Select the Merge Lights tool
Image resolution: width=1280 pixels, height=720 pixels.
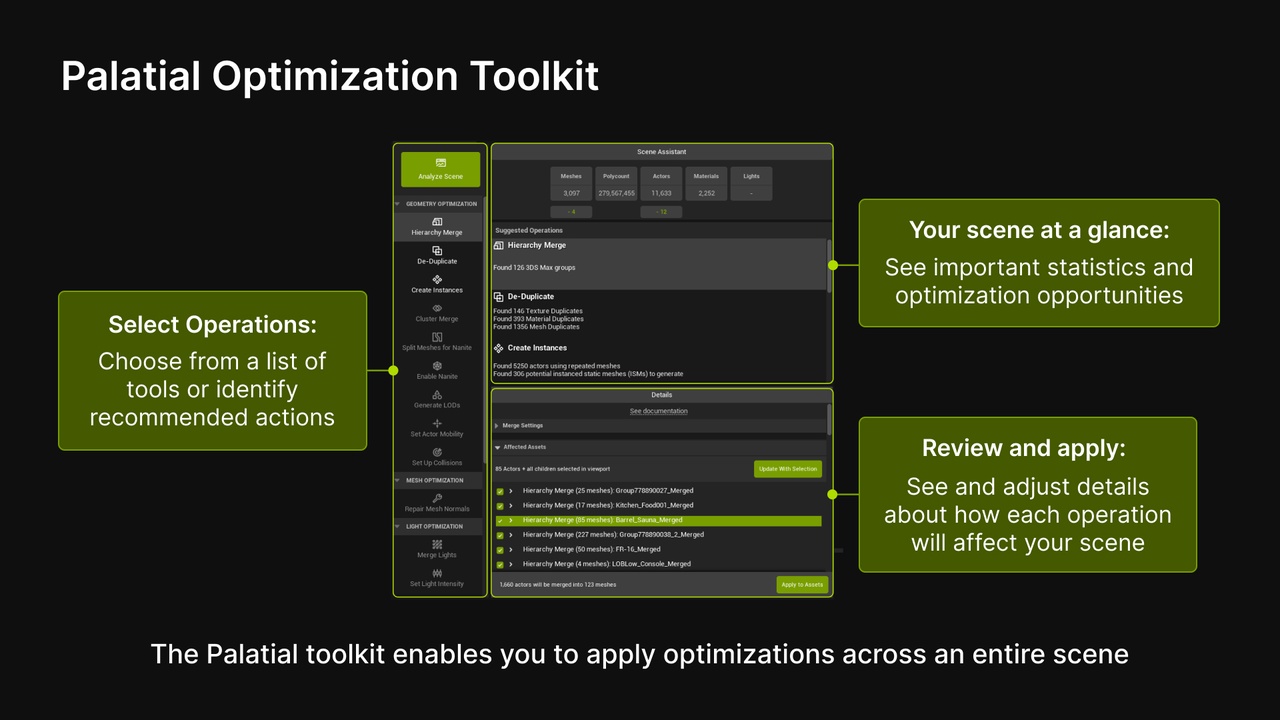click(437, 549)
